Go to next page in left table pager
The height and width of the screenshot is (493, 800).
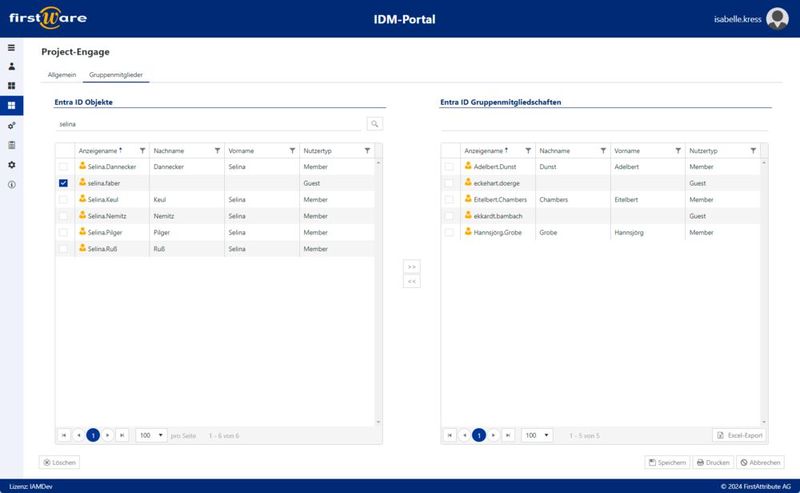pos(108,435)
